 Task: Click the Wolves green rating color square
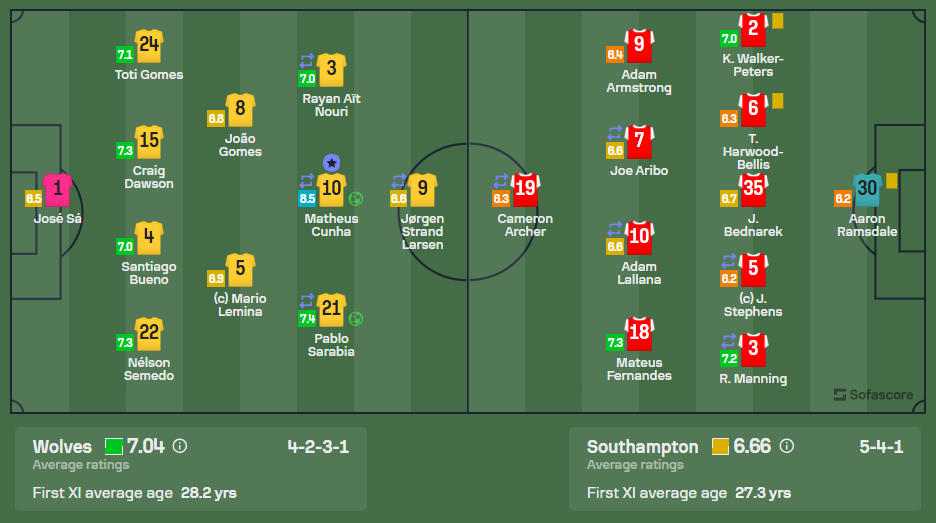[114, 447]
